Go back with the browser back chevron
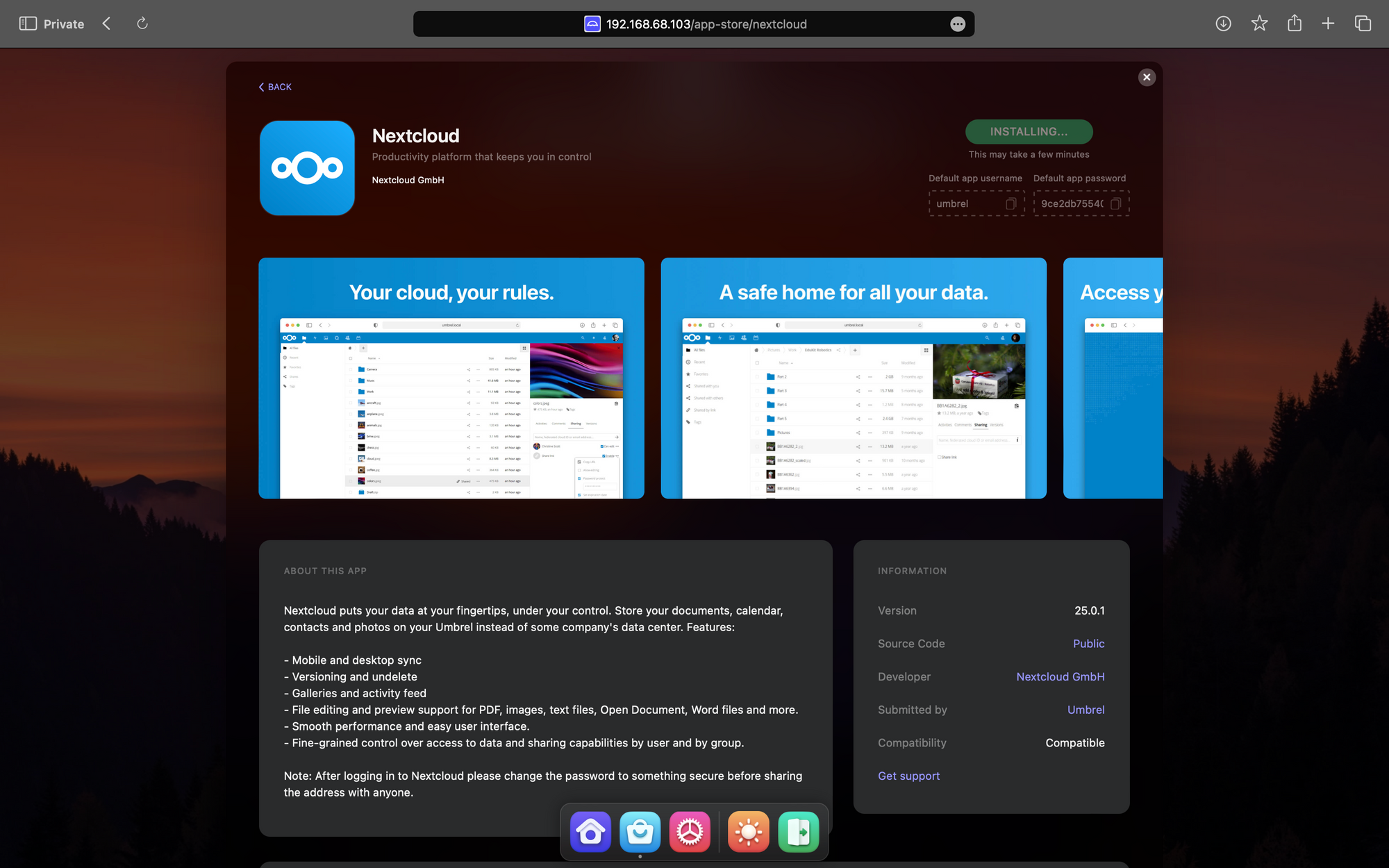The width and height of the screenshot is (1389, 868). [106, 24]
